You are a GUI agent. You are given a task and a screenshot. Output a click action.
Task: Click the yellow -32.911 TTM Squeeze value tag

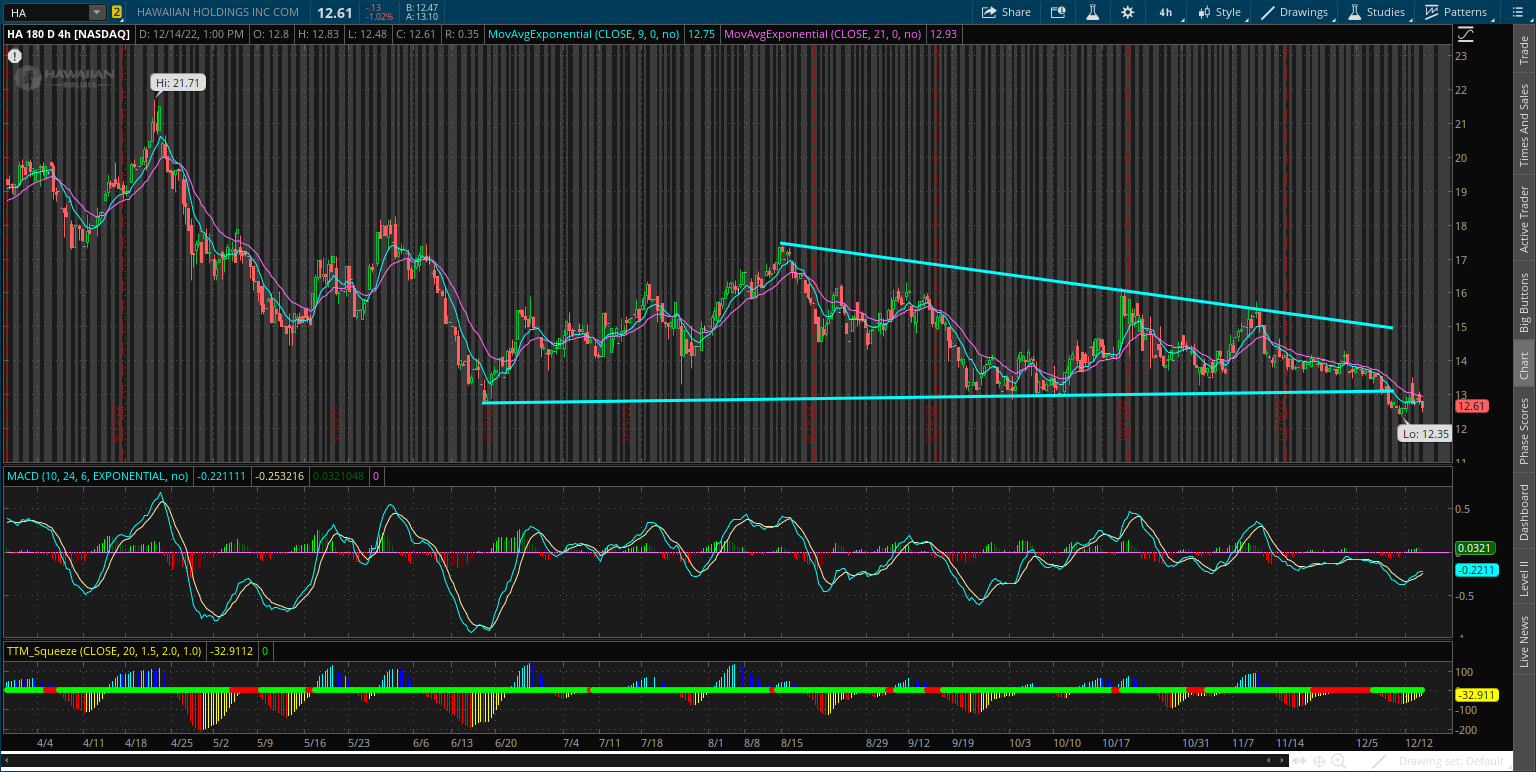[x=1476, y=694]
